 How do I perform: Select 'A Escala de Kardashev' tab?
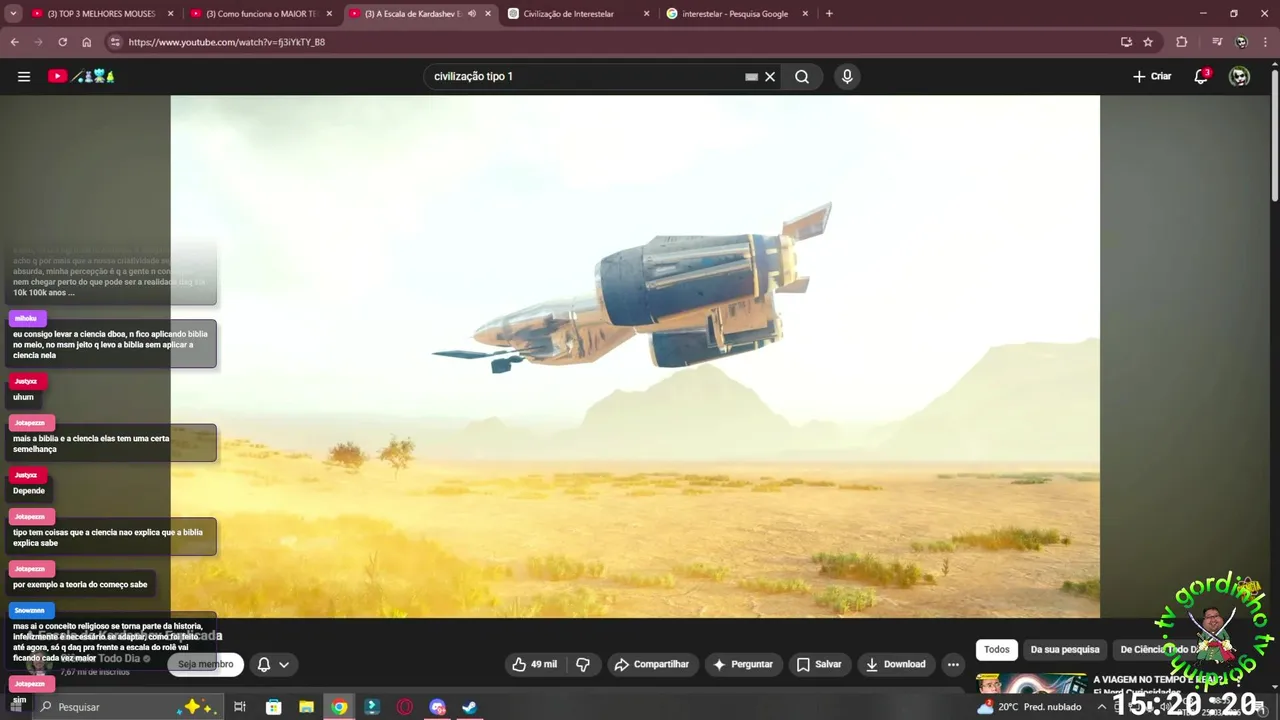pos(418,14)
